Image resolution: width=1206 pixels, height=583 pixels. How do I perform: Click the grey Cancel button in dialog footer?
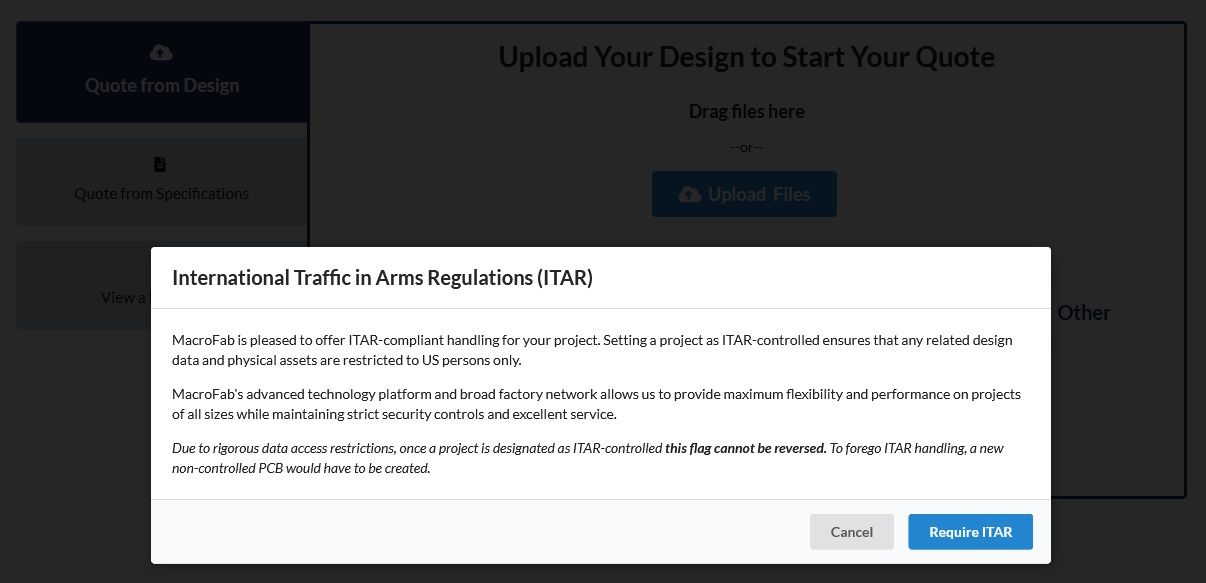[x=851, y=531]
